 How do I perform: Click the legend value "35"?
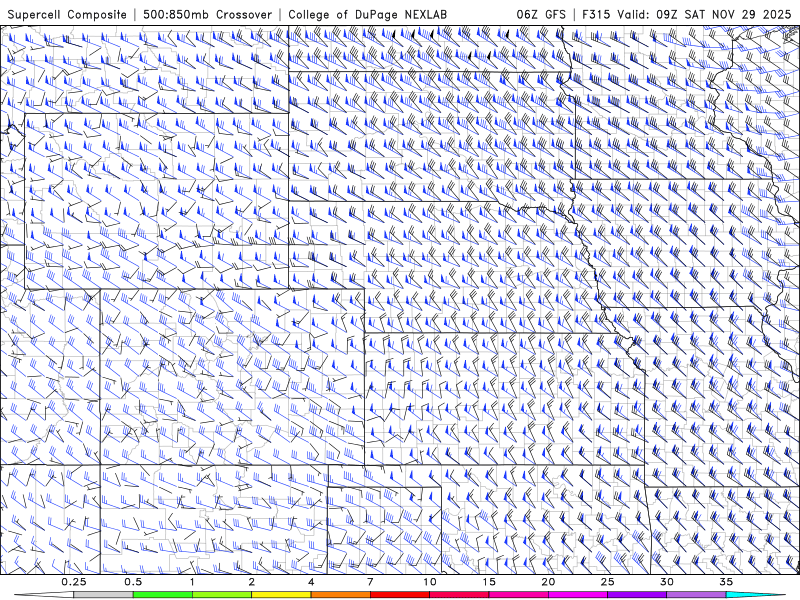(x=726, y=582)
